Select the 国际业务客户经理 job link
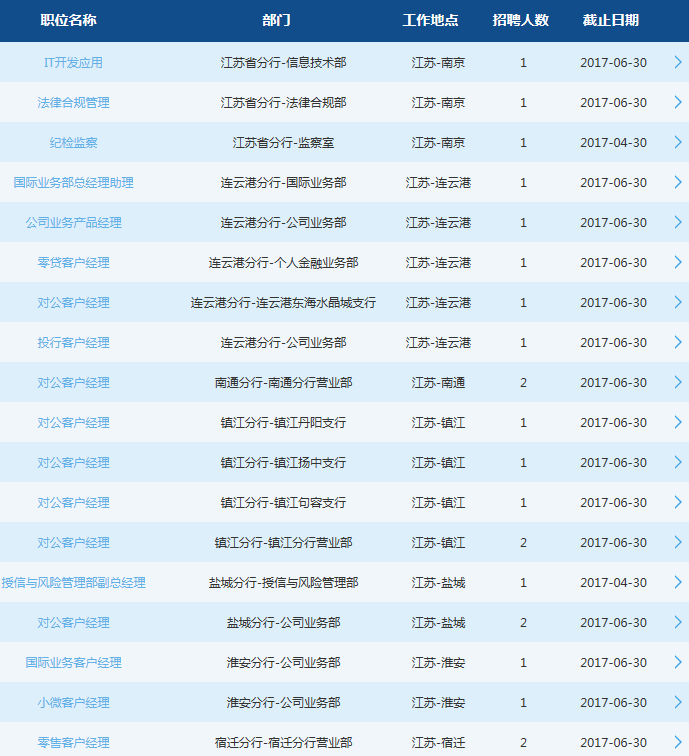The width and height of the screenshot is (689, 756). [x=73, y=662]
